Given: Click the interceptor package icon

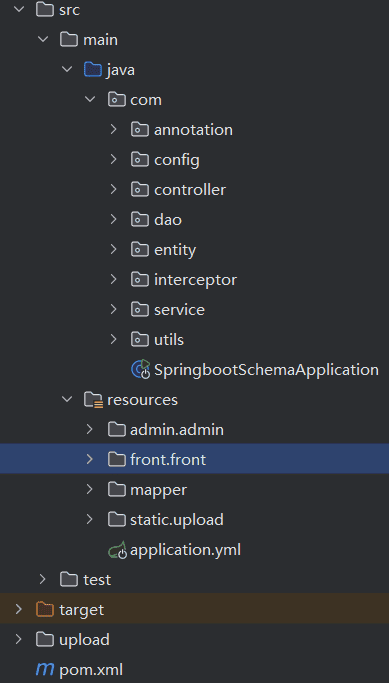Looking at the screenshot, I should pyautogui.click(x=140, y=280).
